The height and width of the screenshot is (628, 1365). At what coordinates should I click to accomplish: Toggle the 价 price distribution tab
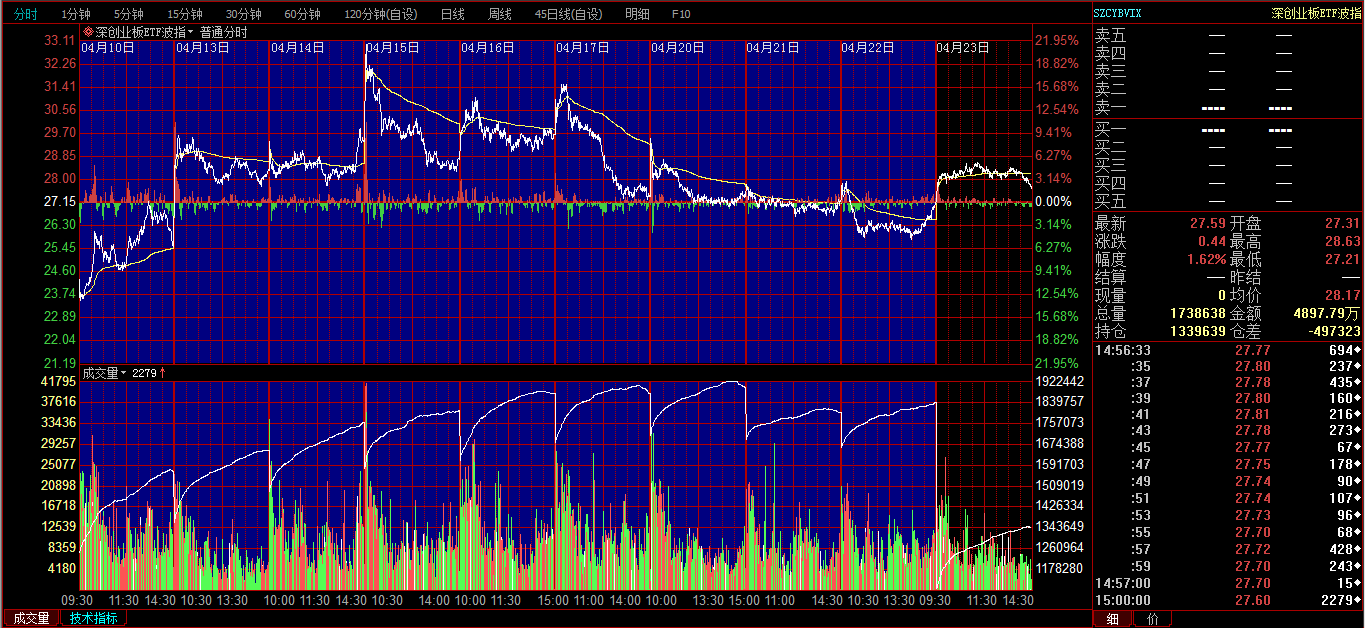pyautogui.click(x=1152, y=619)
